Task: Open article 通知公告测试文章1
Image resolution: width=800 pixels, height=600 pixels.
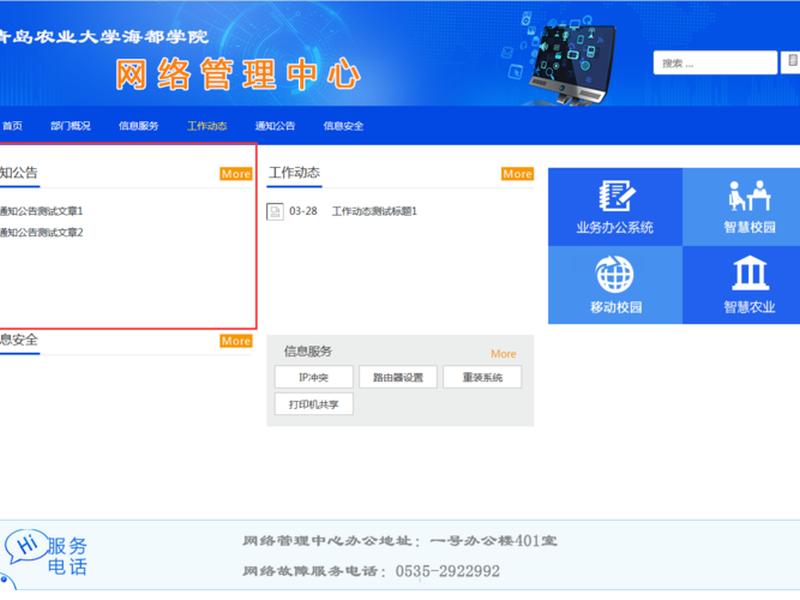Action: tap(41, 211)
